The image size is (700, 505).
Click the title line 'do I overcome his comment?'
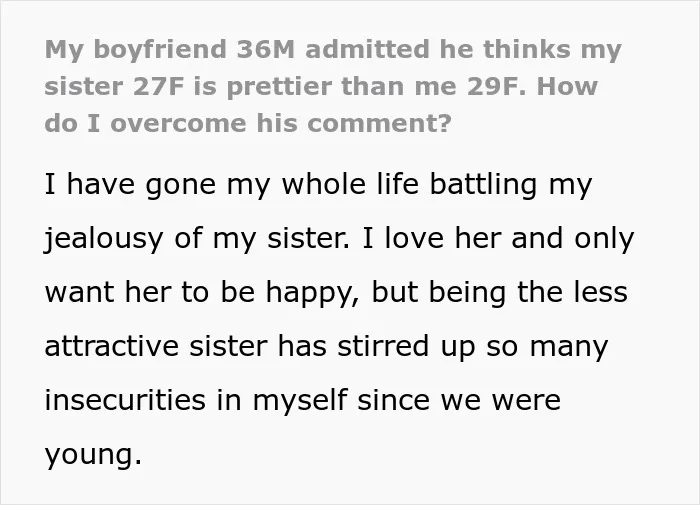pos(248,123)
